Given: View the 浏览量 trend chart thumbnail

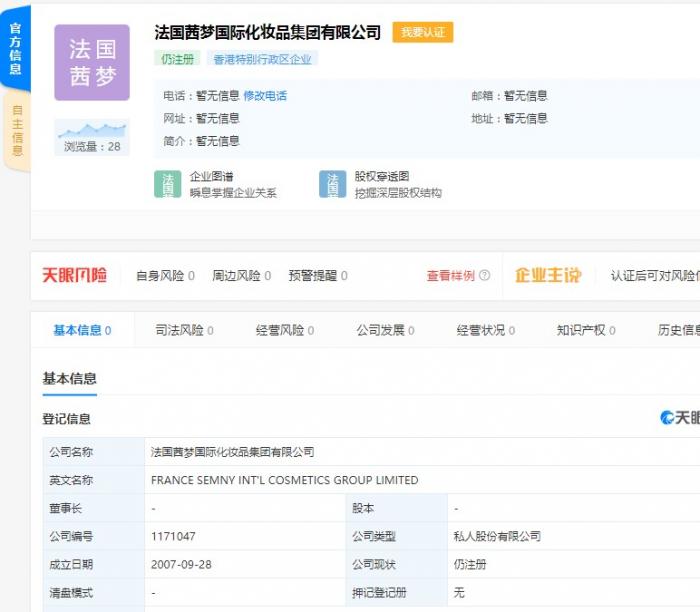Looking at the screenshot, I should pyautogui.click(x=92, y=130).
